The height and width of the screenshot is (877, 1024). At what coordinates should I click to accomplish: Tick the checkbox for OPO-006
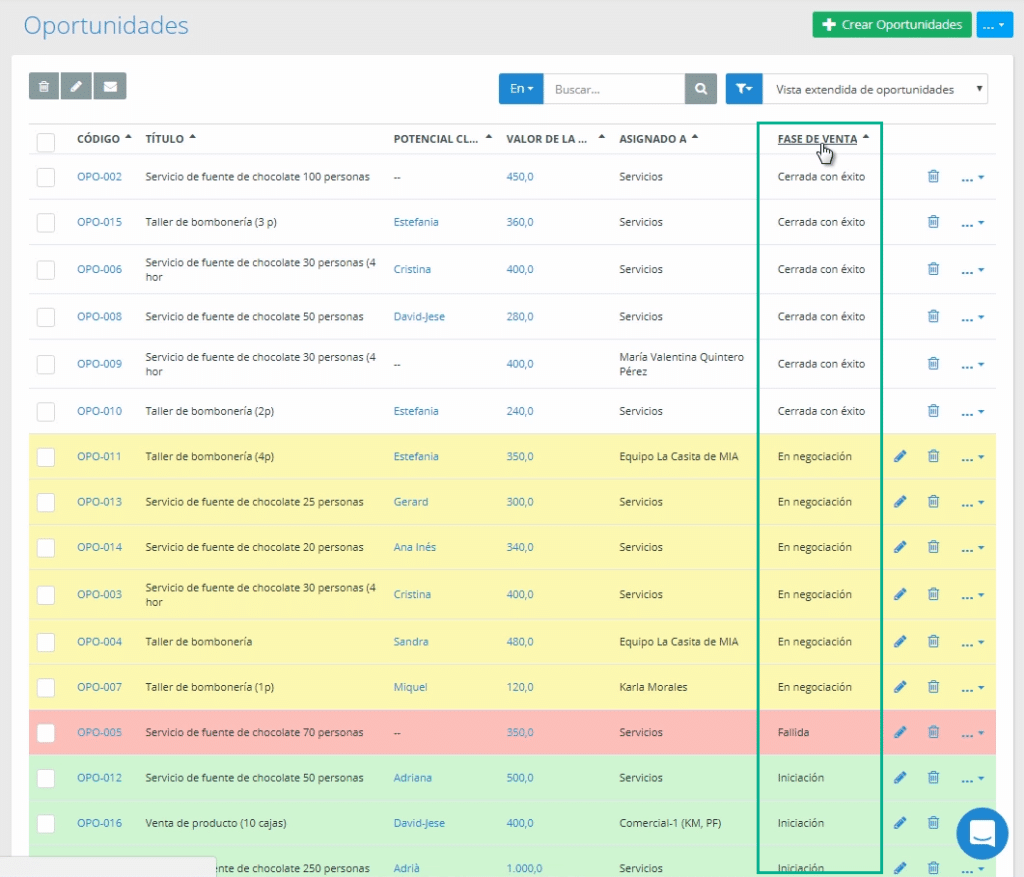(x=46, y=270)
